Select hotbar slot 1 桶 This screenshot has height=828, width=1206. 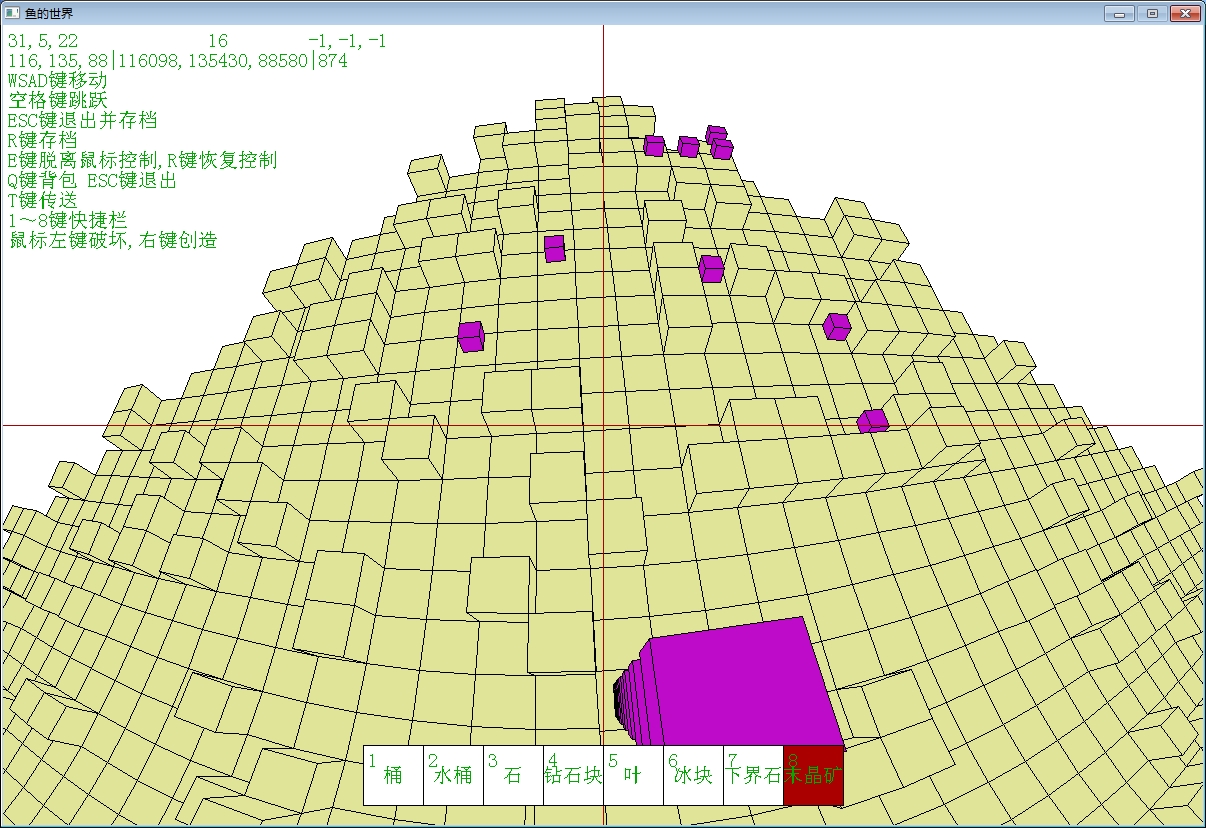click(393, 775)
